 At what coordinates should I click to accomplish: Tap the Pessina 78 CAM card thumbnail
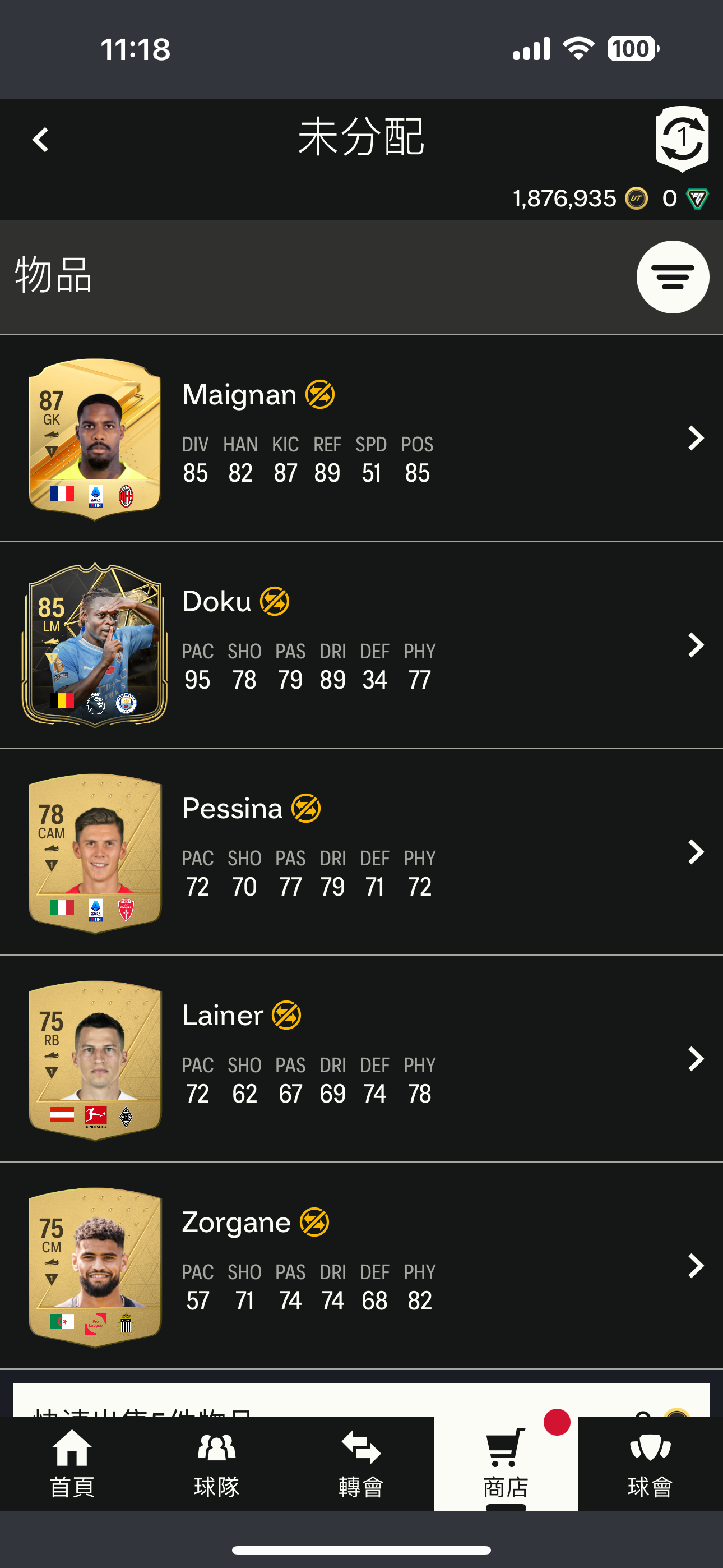click(x=95, y=852)
